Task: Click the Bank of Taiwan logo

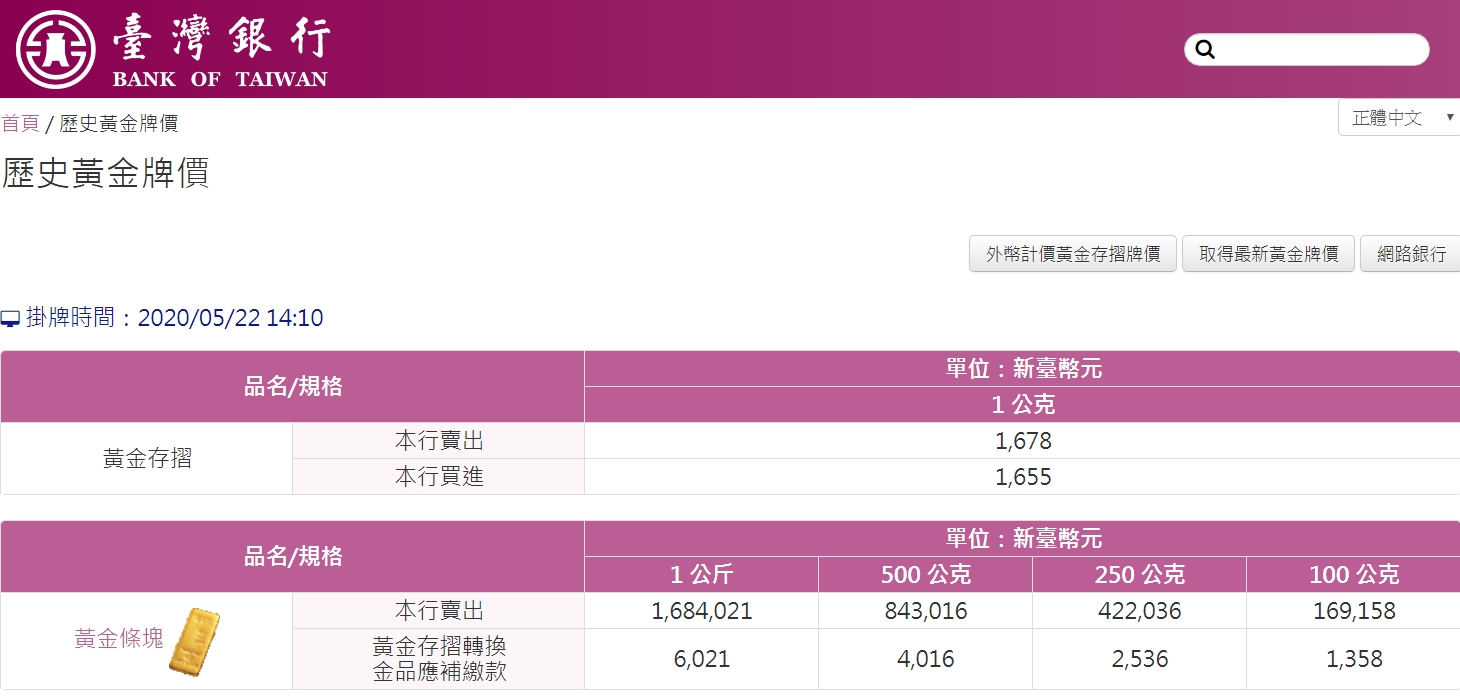Action: click(172, 49)
